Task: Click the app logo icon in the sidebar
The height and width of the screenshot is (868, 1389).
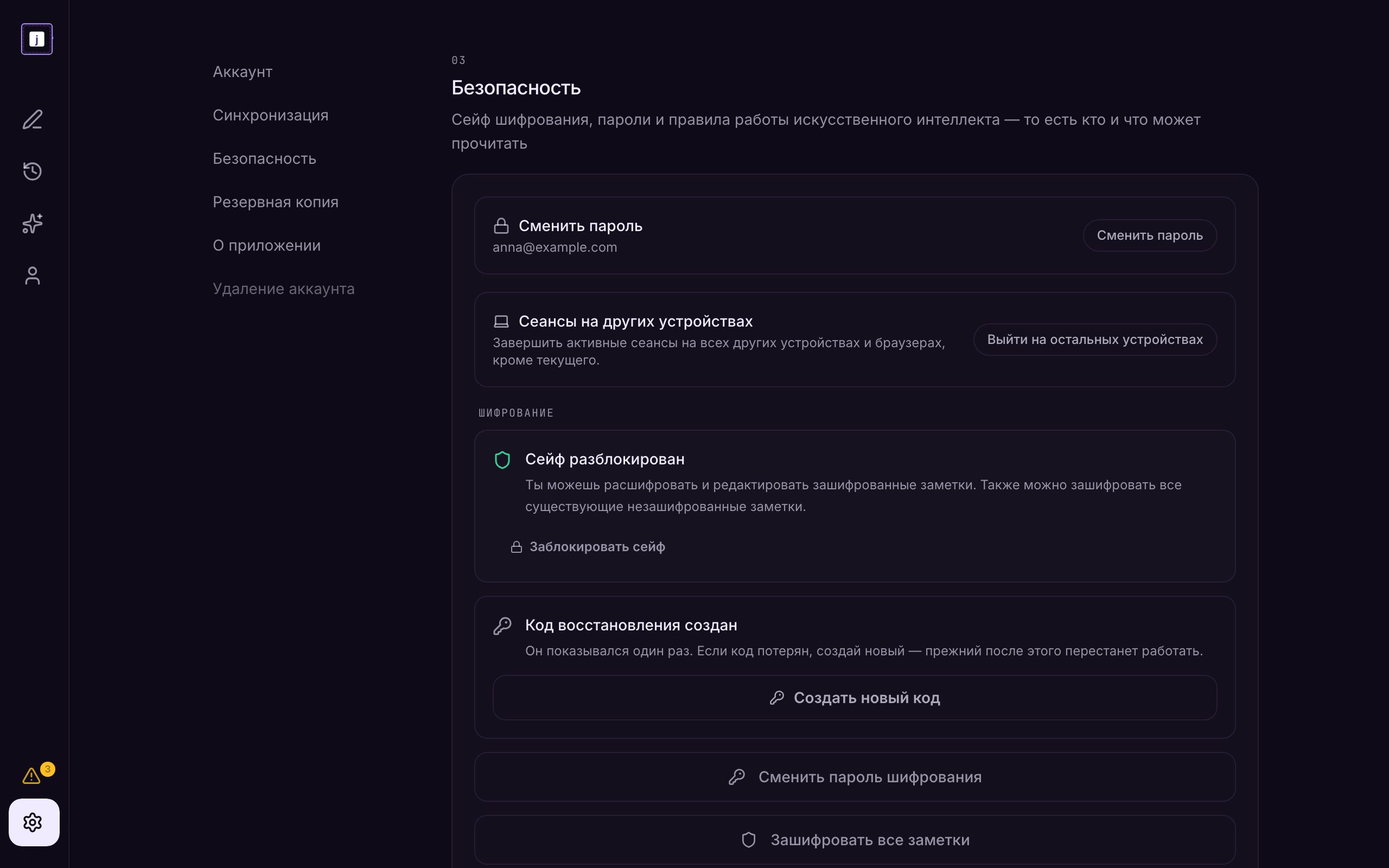Action: (x=37, y=39)
